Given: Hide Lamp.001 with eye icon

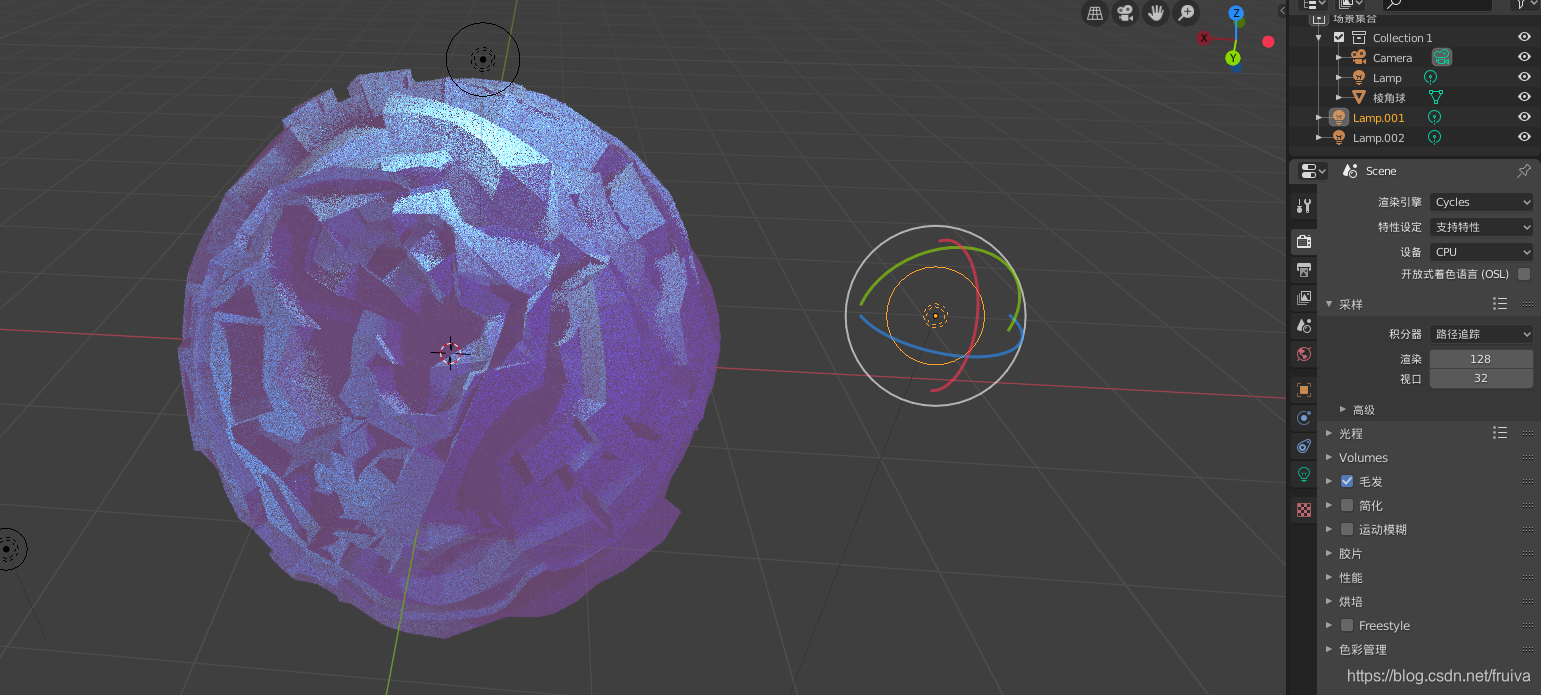Looking at the screenshot, I should [x=1524, y=117].
